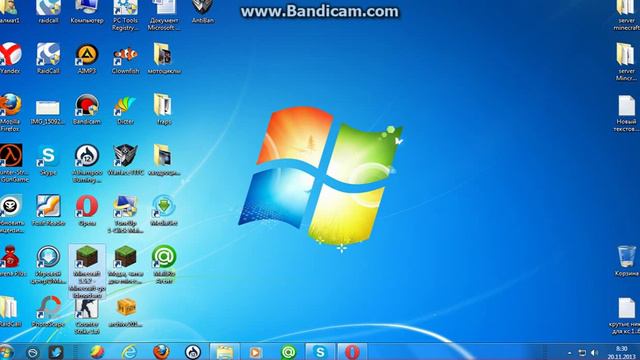Open the clock showing 8:30

tap(621, 353)
